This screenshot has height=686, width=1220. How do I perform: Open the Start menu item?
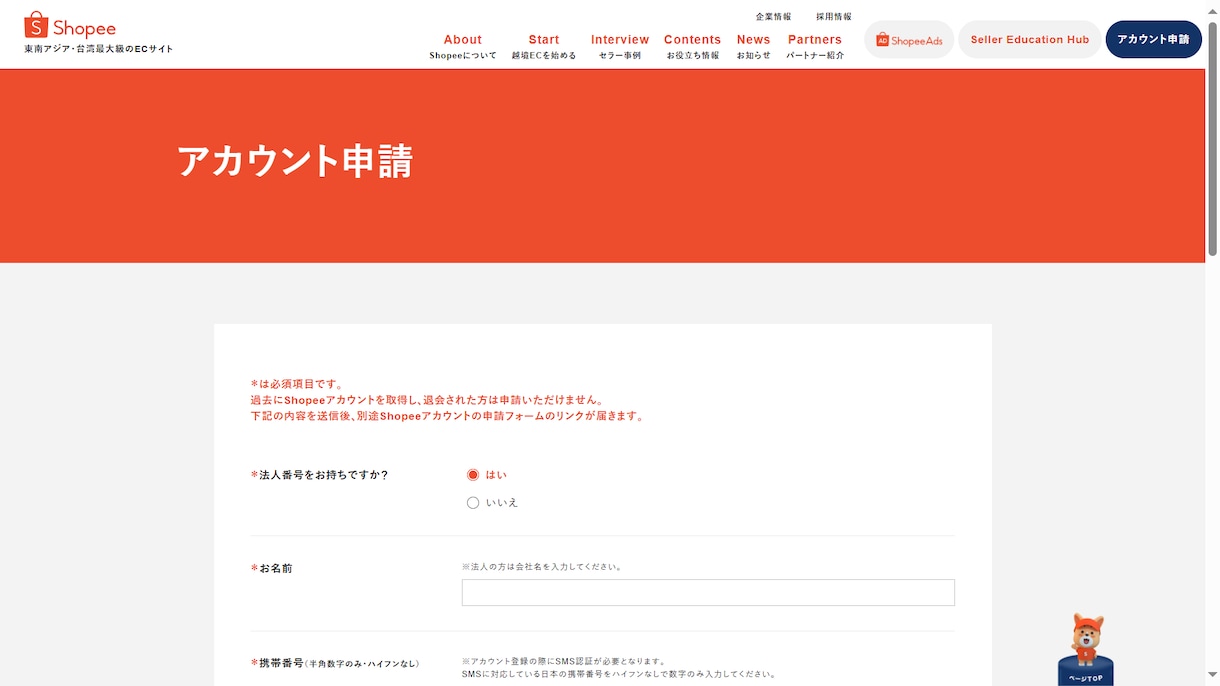click(544, 47)
